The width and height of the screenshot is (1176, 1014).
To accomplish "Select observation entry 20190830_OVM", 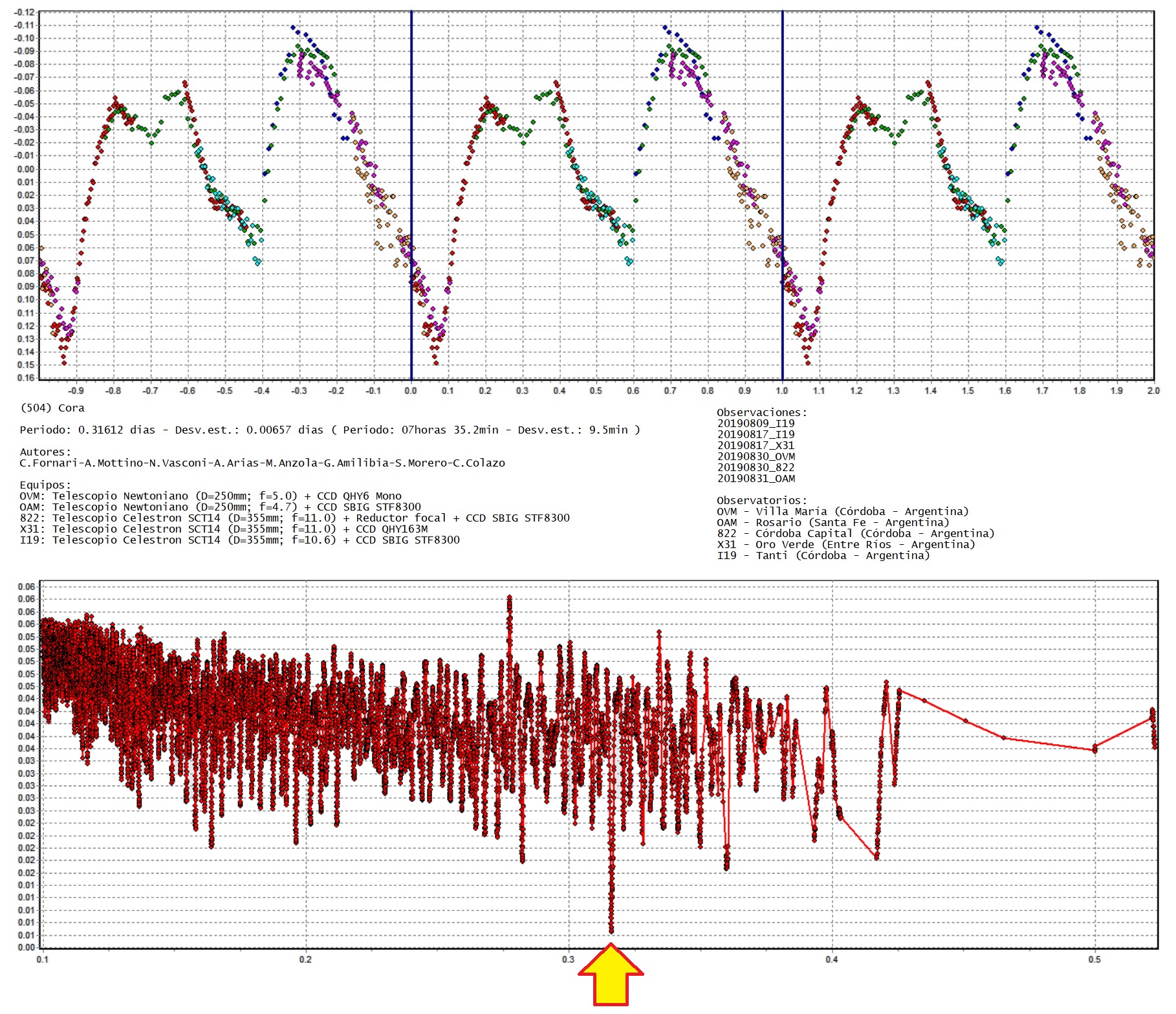I will pyautogui.click(x=756, y=456).
